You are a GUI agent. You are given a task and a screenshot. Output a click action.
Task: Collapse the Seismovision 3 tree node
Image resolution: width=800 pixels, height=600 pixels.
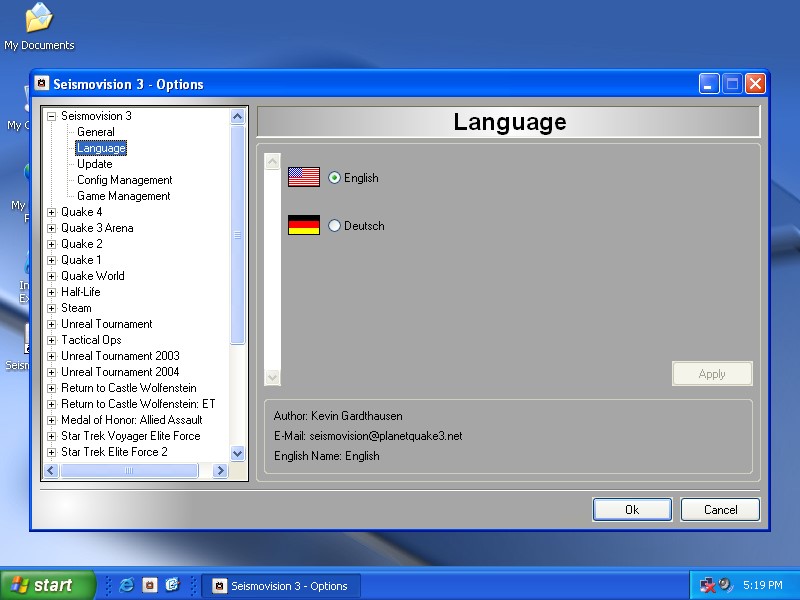click(x=52, y=116)
